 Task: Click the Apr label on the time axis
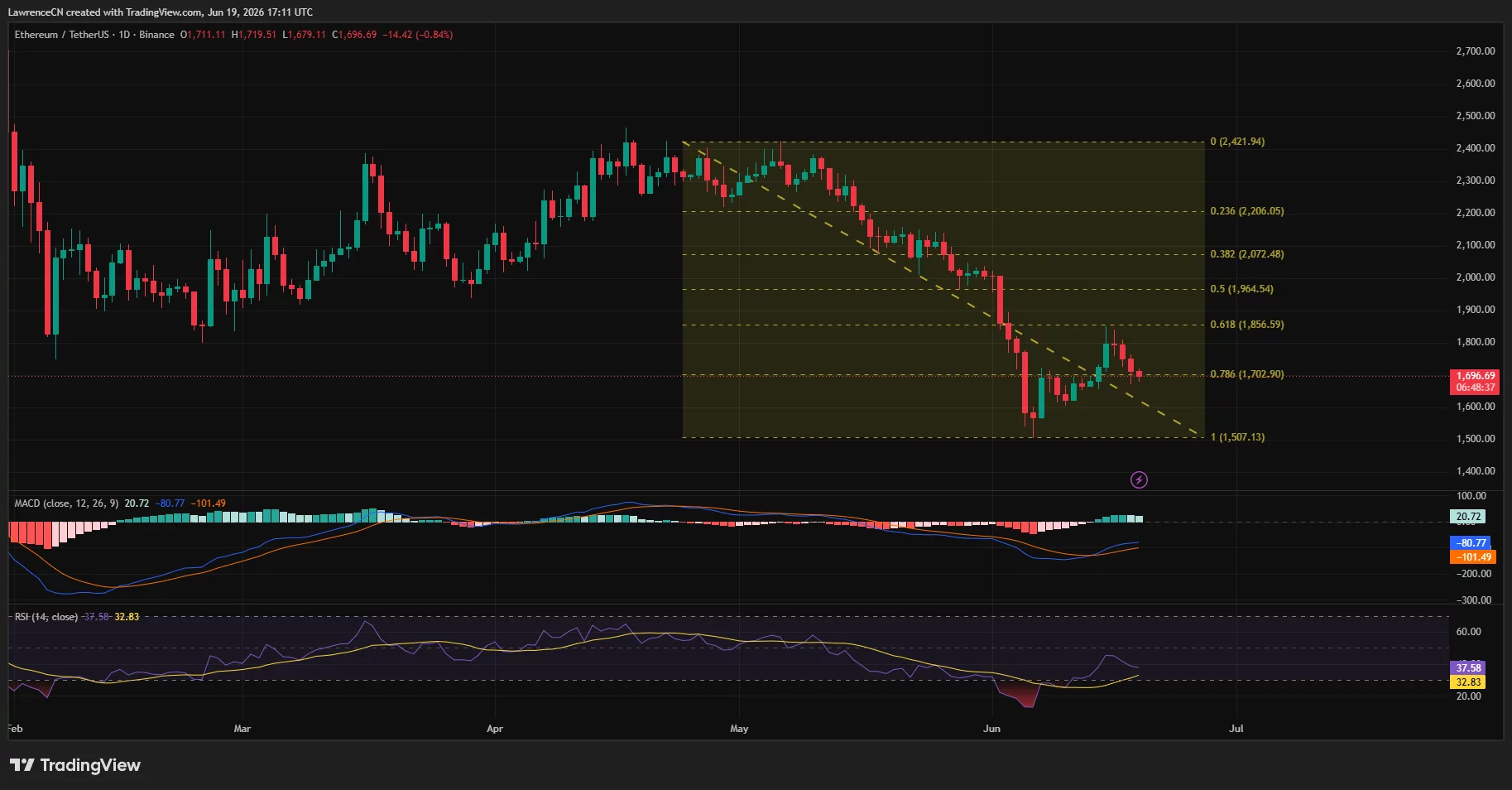click(494, 729)
